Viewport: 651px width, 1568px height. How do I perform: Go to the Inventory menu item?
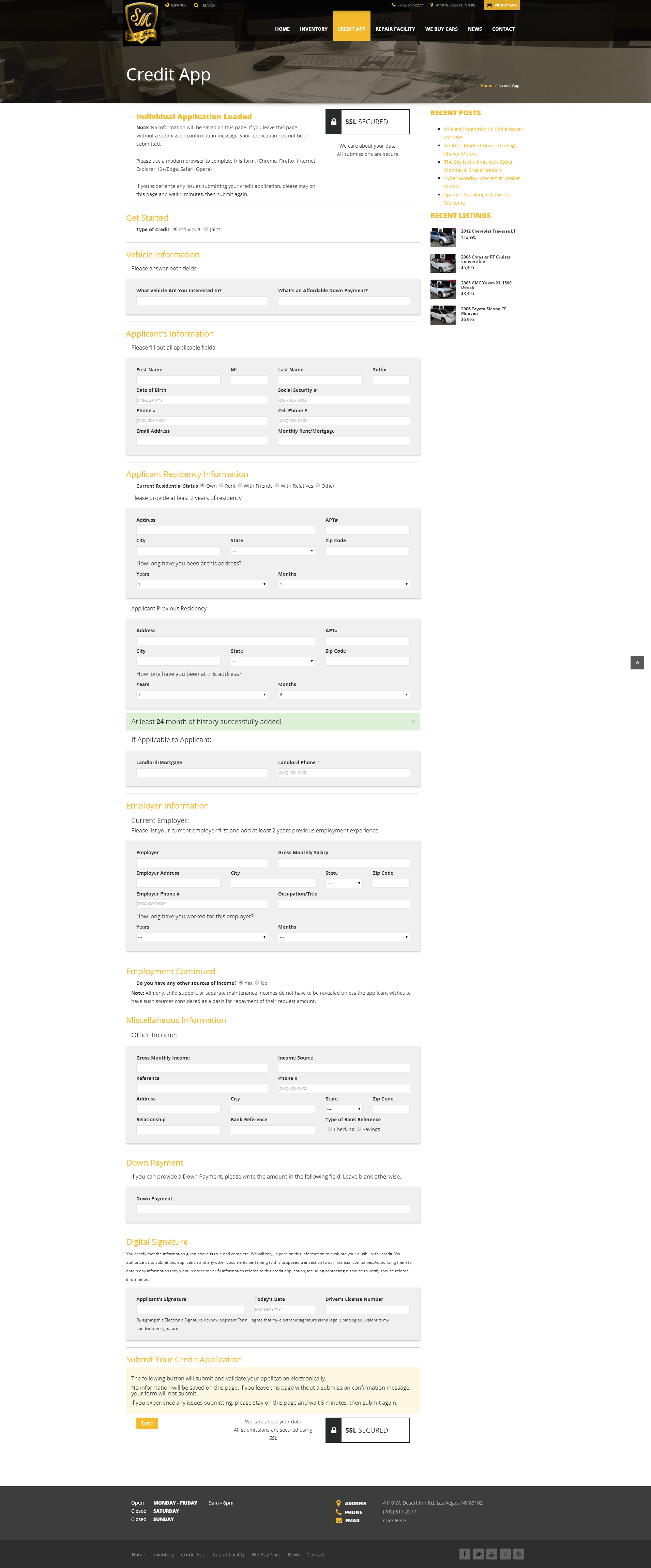[313, 29]
